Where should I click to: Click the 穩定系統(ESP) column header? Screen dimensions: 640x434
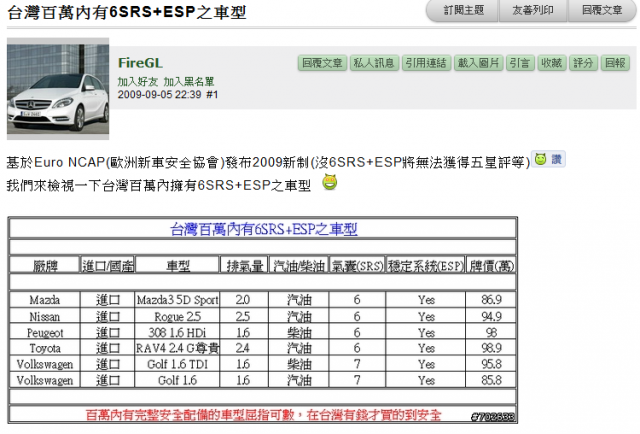click(425, 266)
